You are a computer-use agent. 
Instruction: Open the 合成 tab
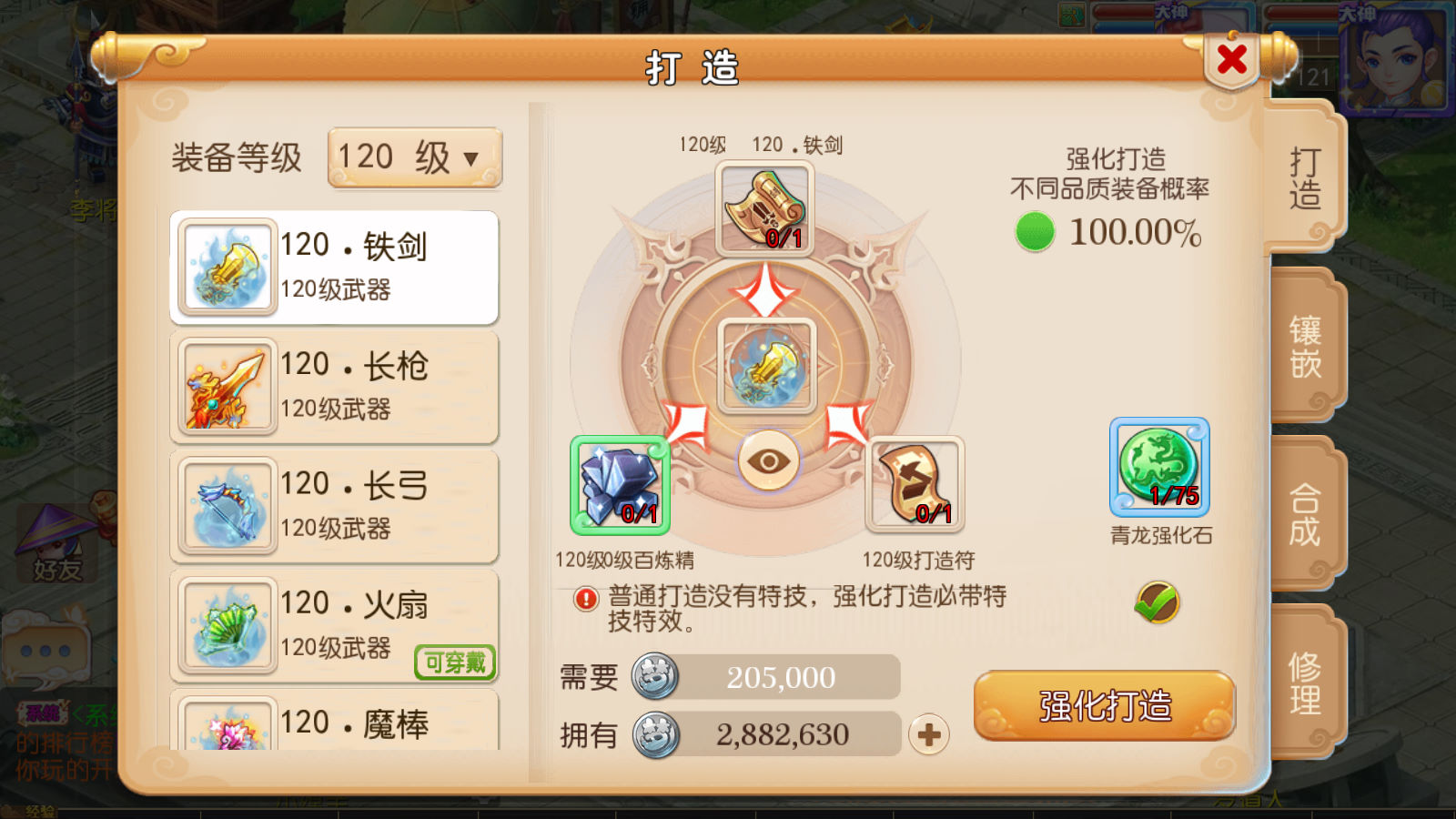1304,514
